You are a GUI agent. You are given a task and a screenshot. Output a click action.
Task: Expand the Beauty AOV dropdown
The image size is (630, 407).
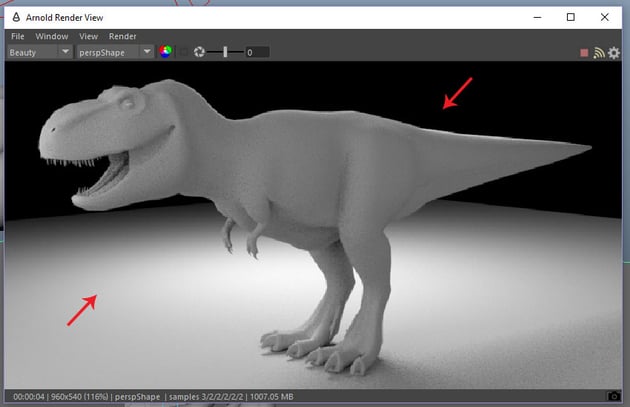(x=39, y=52)
